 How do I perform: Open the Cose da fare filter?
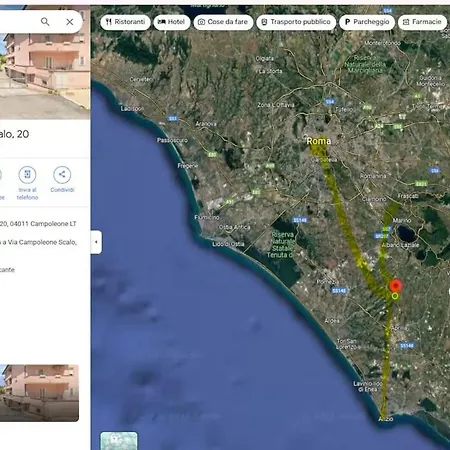click(x=223, y=22)
